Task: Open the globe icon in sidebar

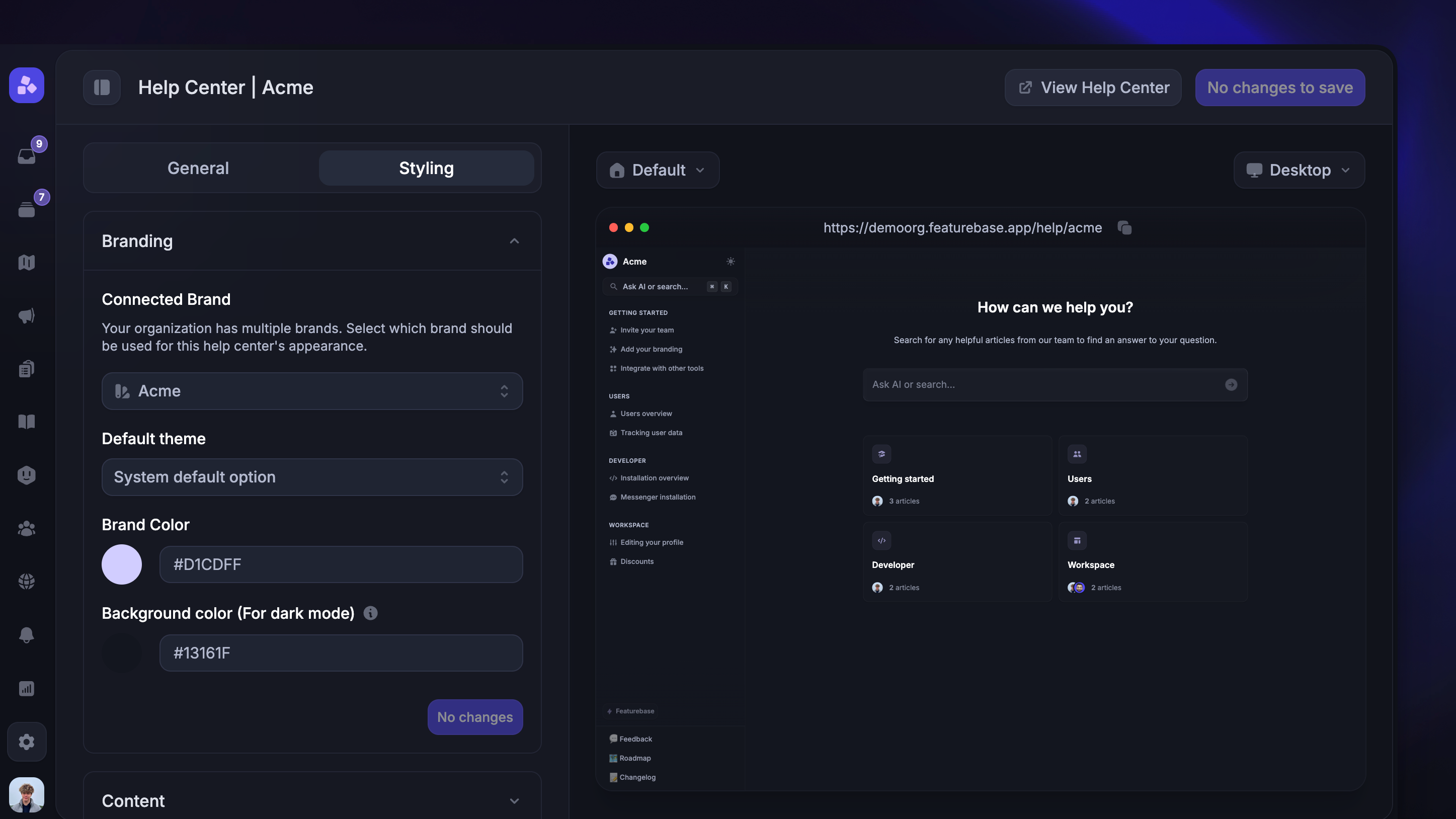Action: click(x=27, y=582)
